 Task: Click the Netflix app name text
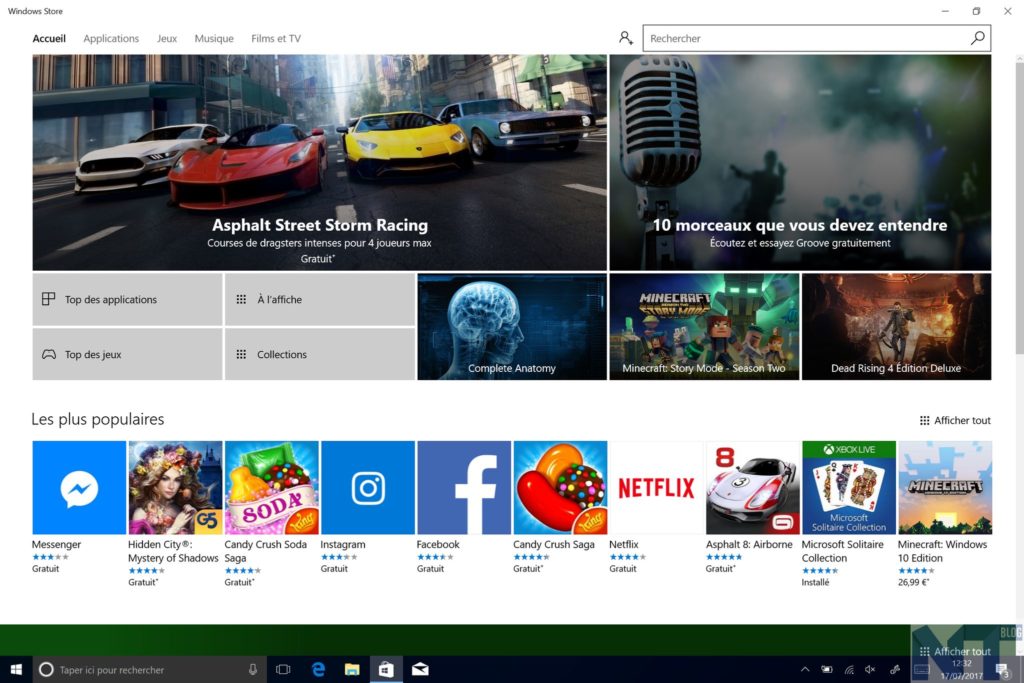click(624, 544)
